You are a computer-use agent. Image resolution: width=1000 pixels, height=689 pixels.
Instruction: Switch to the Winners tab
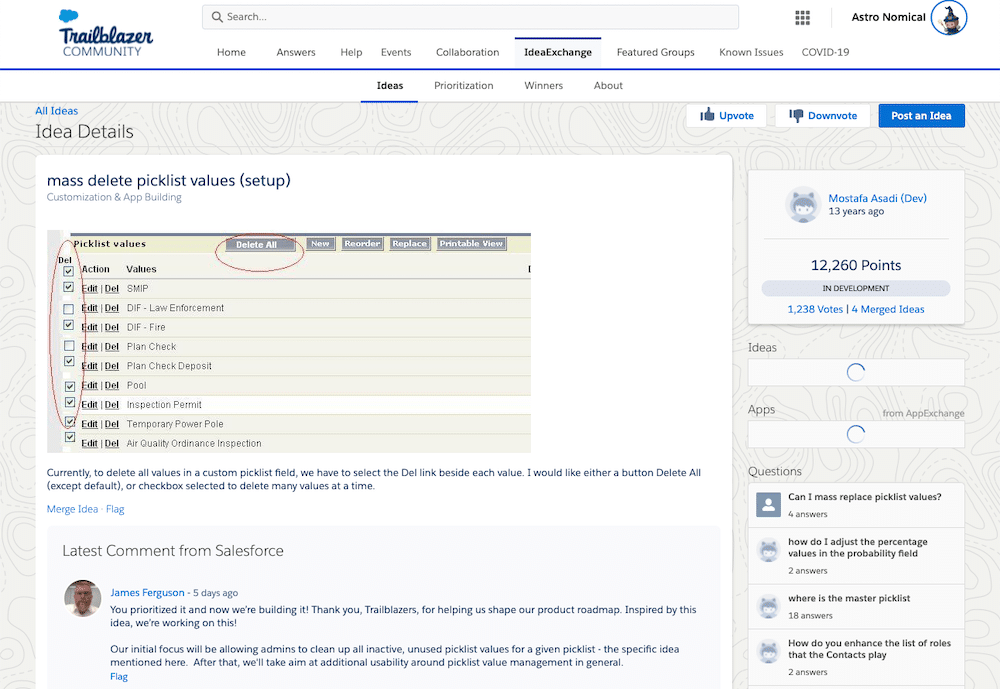click(x=543, y=85)
